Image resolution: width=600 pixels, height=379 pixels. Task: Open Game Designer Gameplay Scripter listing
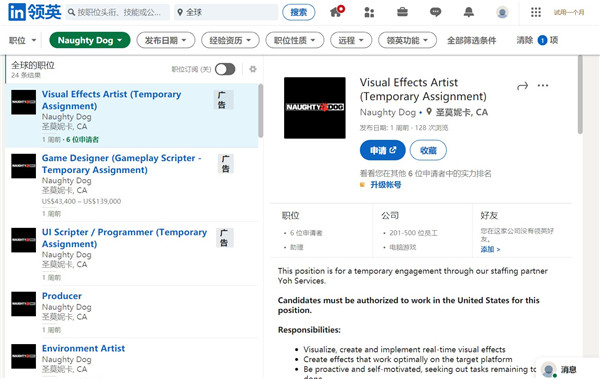click(122, 164)
